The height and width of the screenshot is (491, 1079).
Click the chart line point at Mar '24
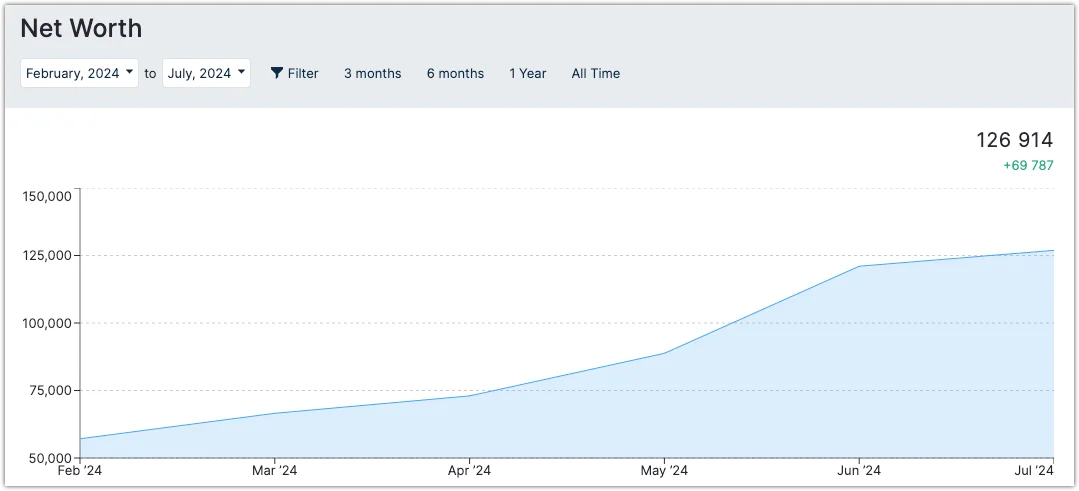(x=275, y=413)
